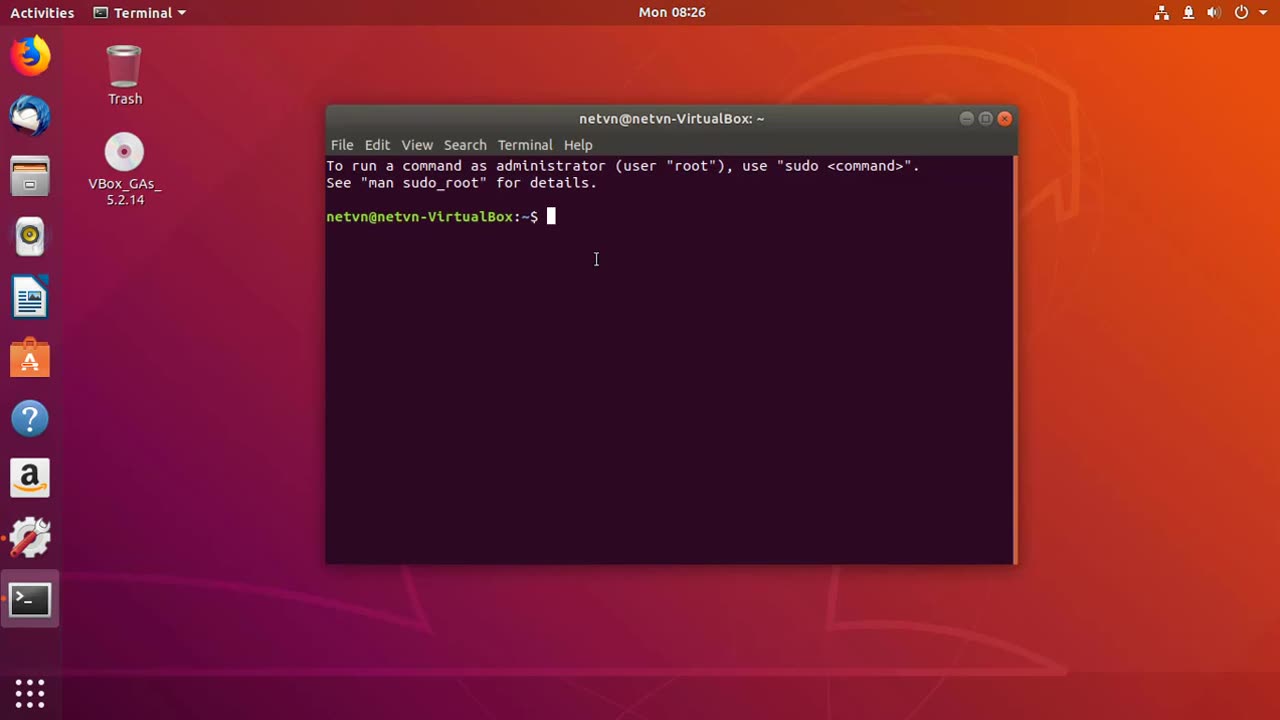Open the terminal File menu
1280x720 pixels.
342,145
